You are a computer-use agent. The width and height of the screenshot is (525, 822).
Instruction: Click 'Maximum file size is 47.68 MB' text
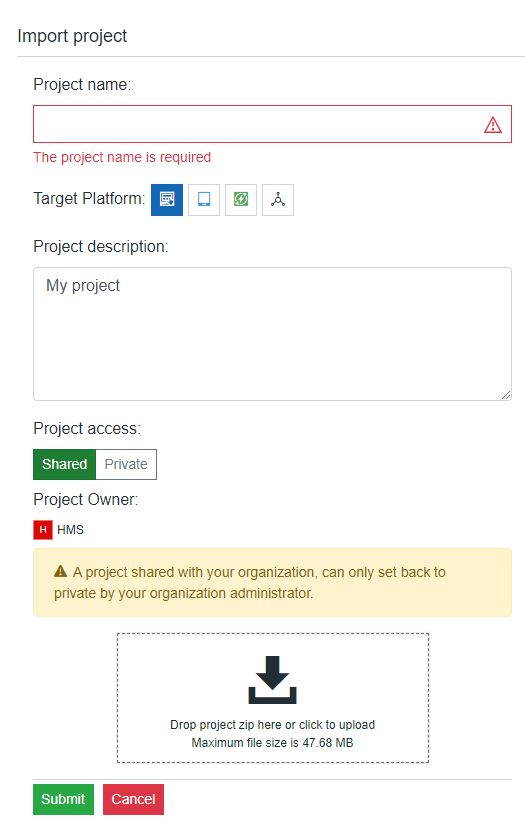point(272,742)
